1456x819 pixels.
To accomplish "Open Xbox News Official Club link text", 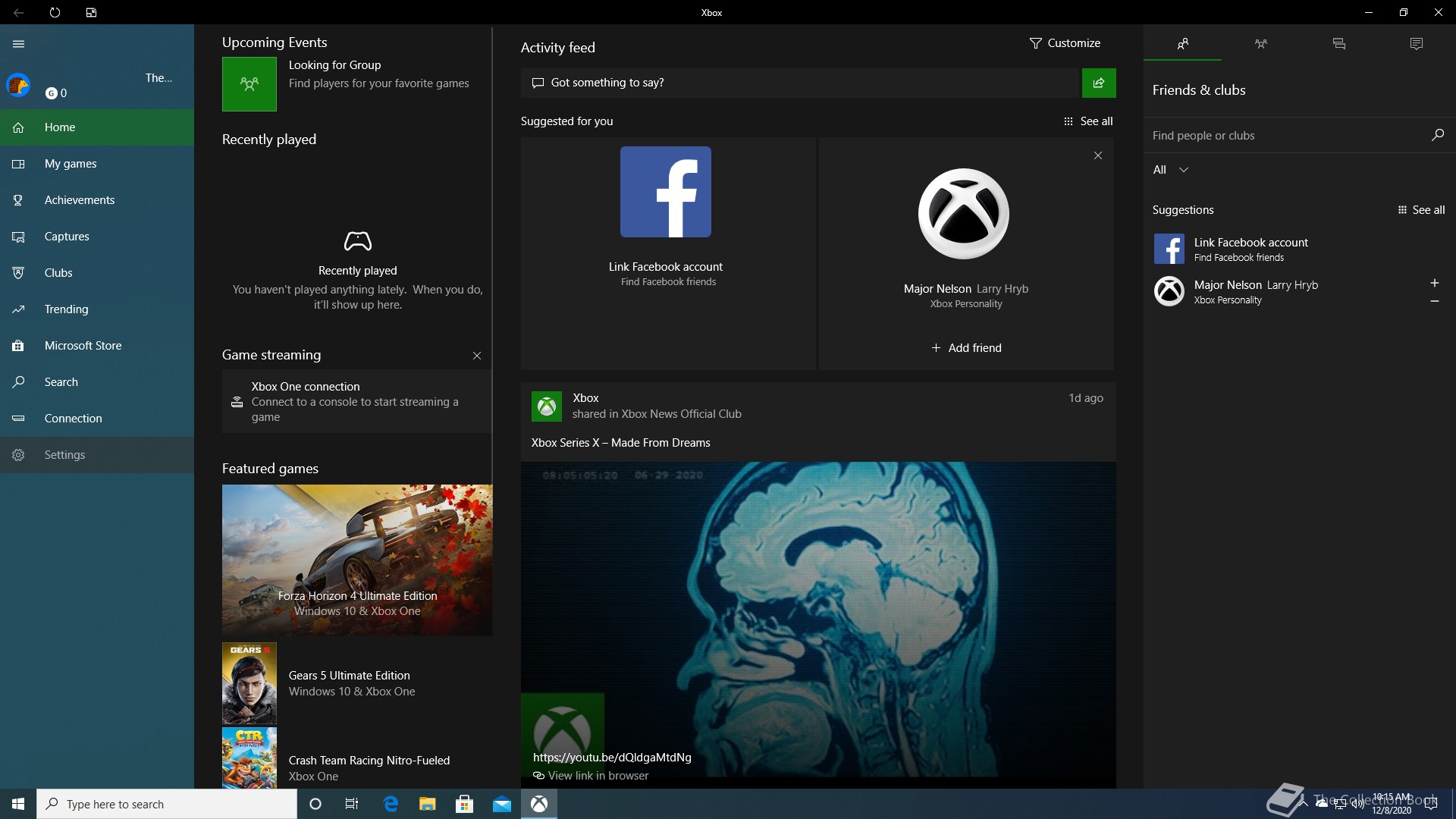I will (681, 414).
